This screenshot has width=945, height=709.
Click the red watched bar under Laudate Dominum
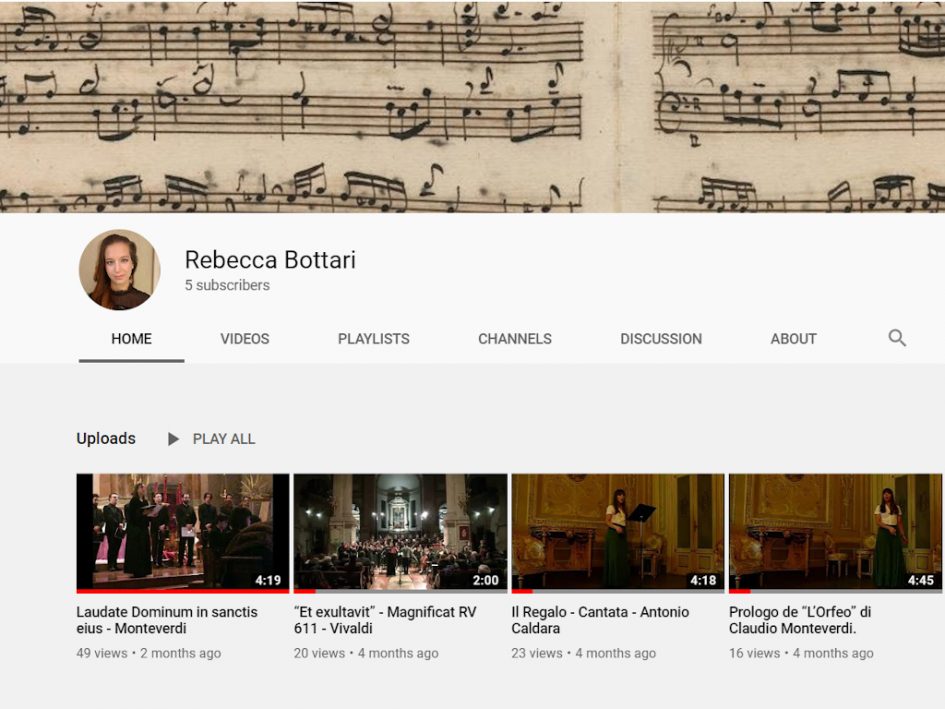point(183,591)
